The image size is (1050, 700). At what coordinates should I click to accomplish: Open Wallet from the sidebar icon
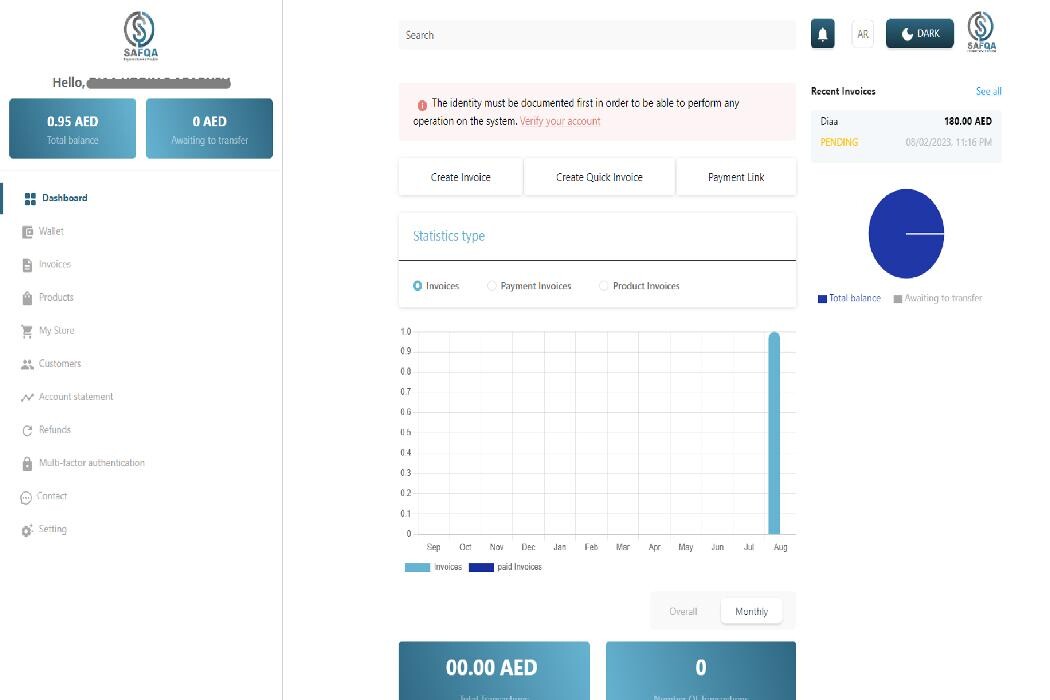point(28,232)
